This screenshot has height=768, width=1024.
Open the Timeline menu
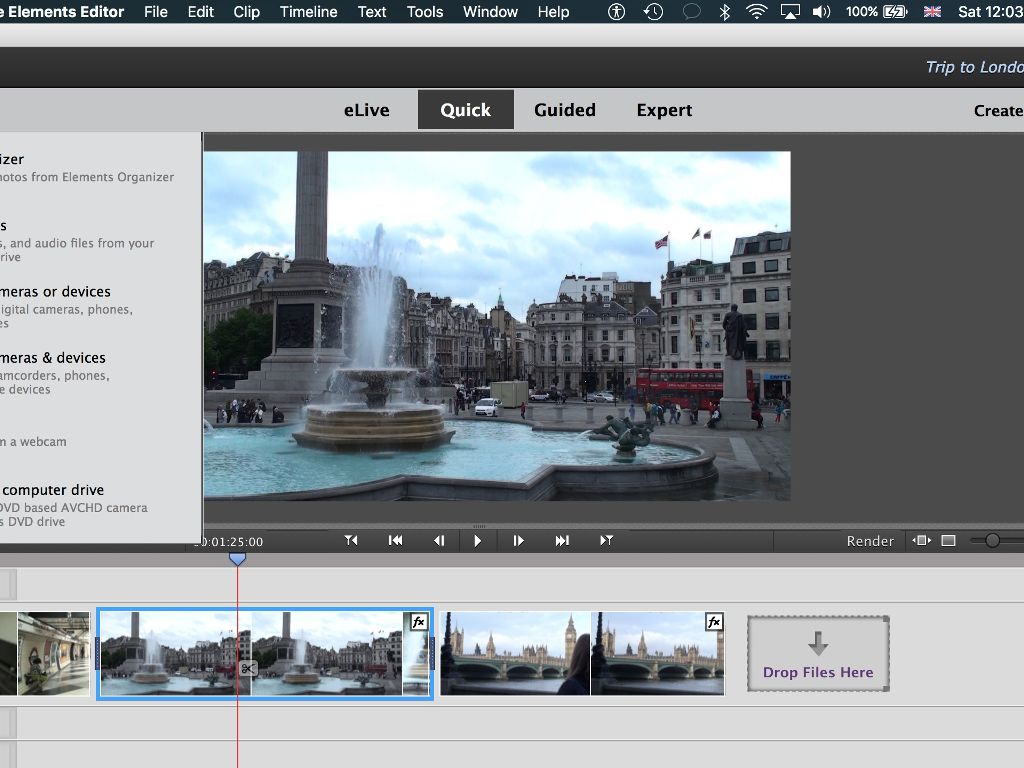[308, 12]
